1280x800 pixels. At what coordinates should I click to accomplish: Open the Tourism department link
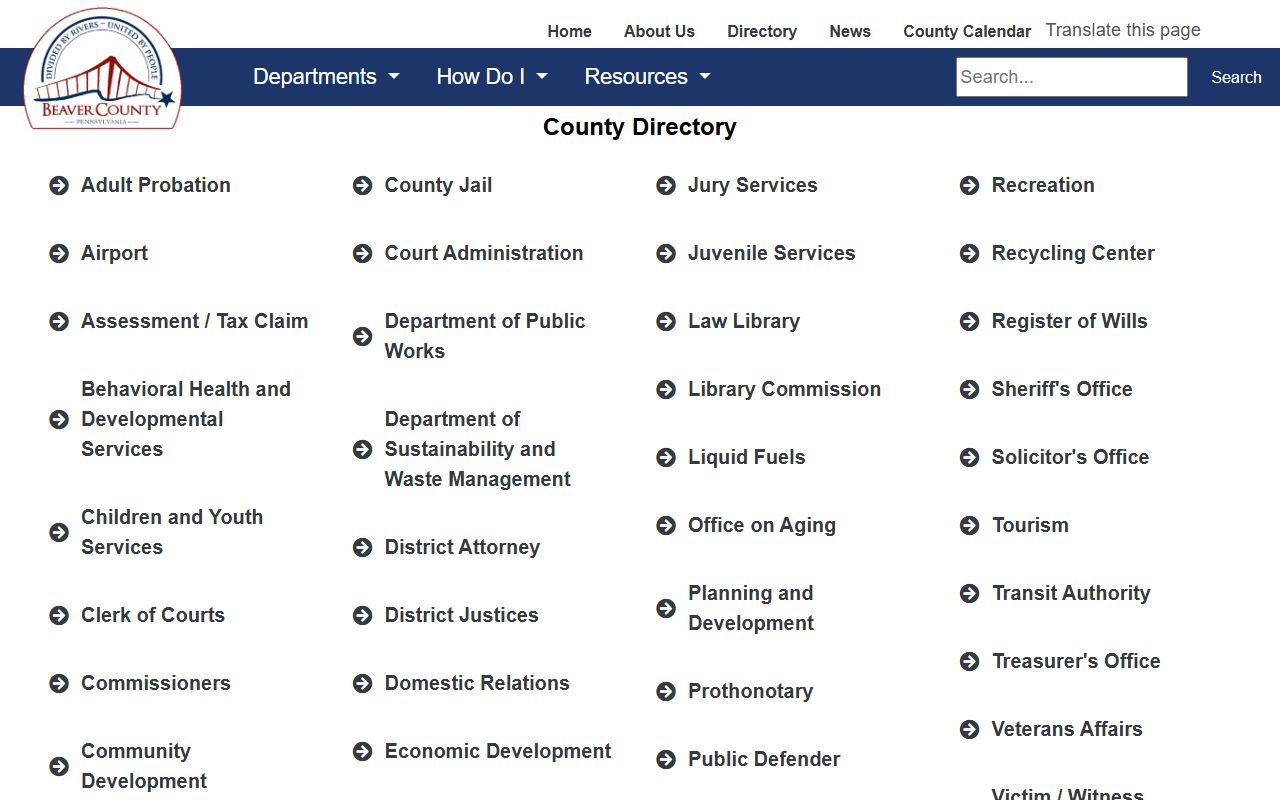click(x=1030, y=525)
